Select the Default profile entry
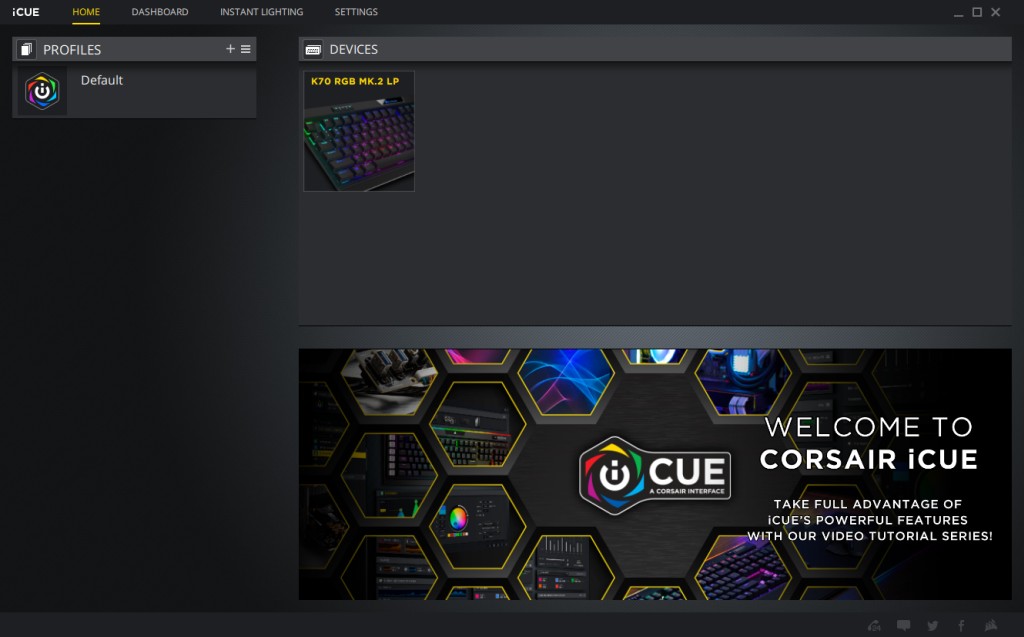Viewport: 1024px width, 637px height. click(134, 91)
